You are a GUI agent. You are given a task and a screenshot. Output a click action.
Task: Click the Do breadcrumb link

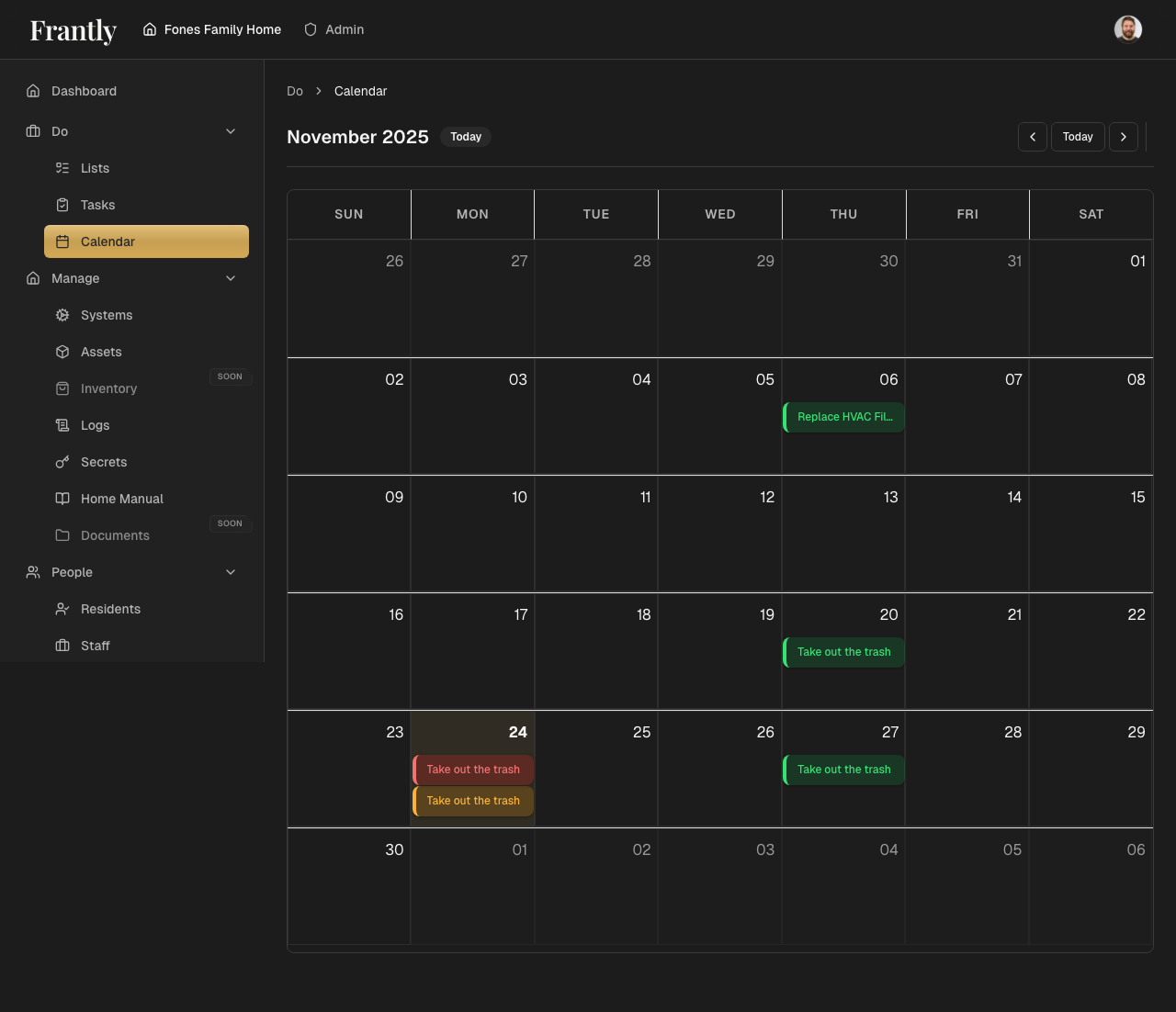pyautogui.click(x=294, y=91)
